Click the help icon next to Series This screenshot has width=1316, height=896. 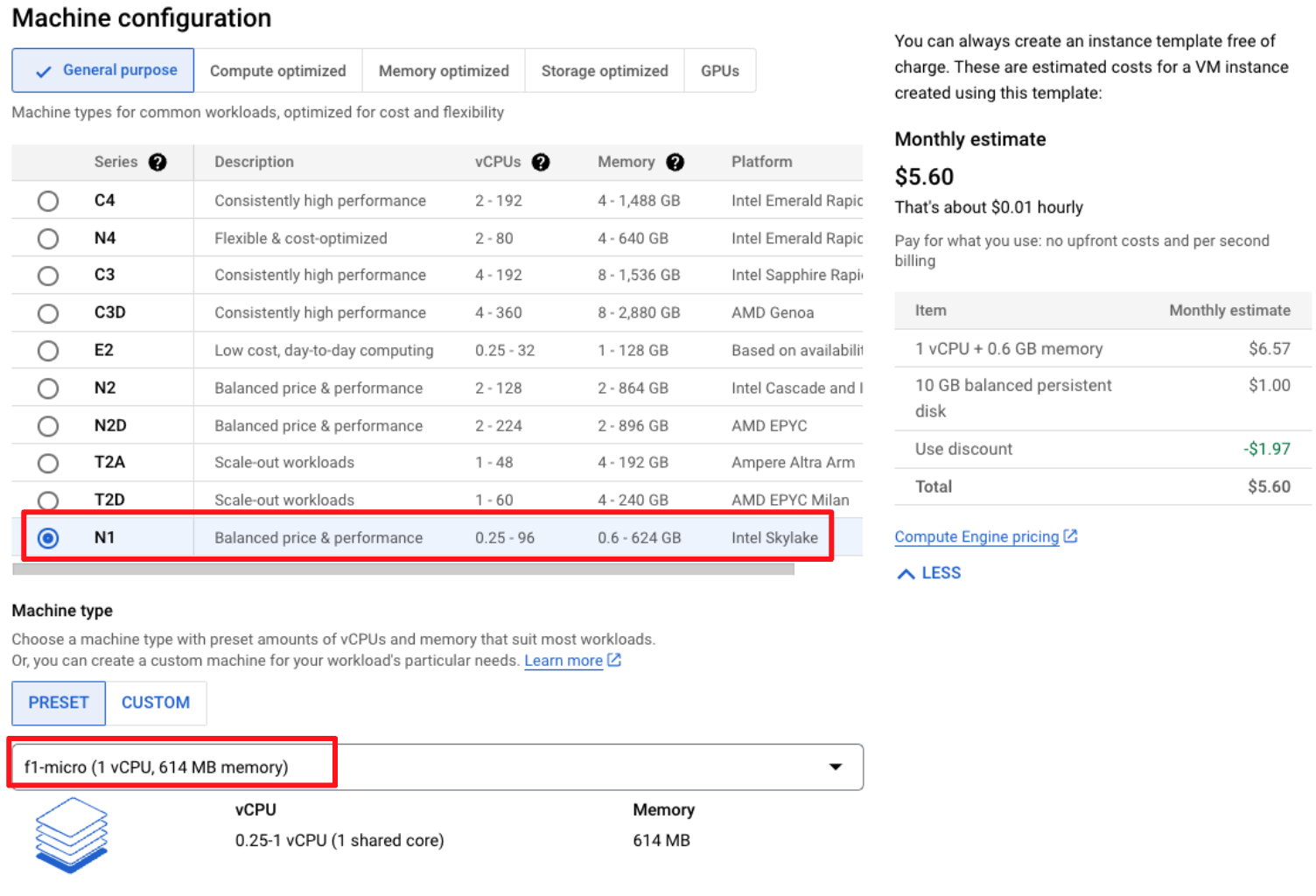(157, 162)
